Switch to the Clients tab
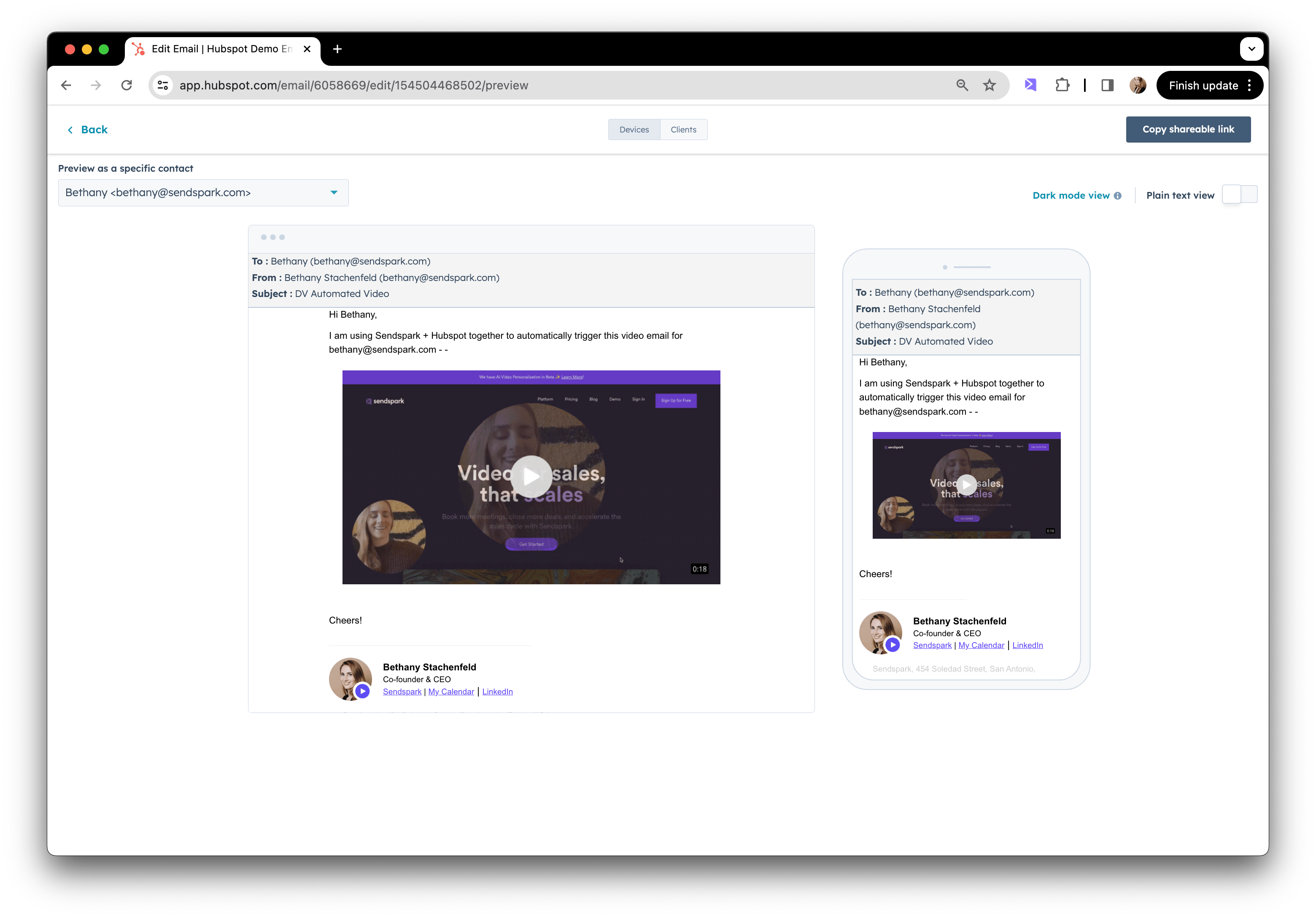1316x918 pixels. [683, 130]
